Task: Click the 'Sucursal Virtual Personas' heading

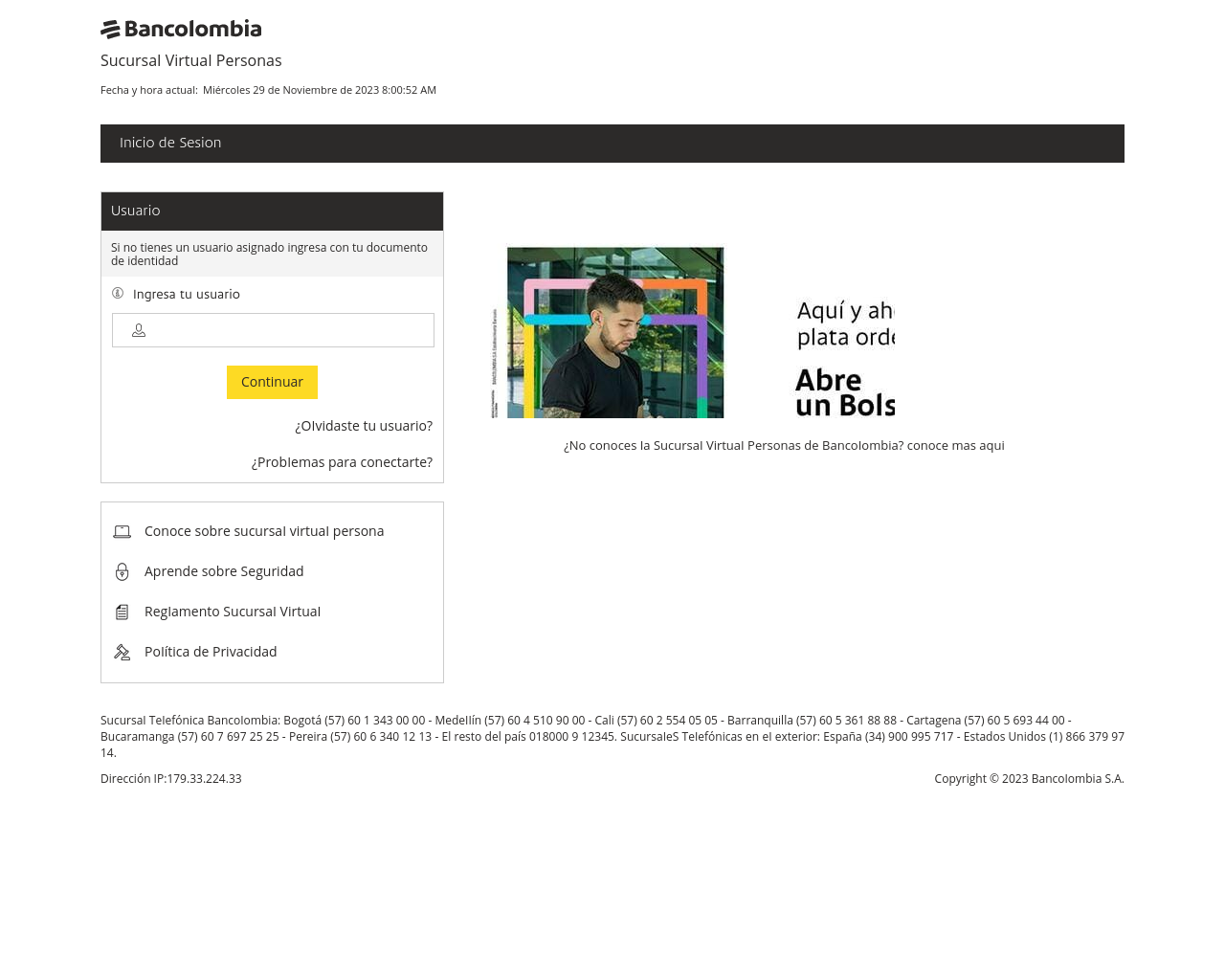Action: [191, 60]
